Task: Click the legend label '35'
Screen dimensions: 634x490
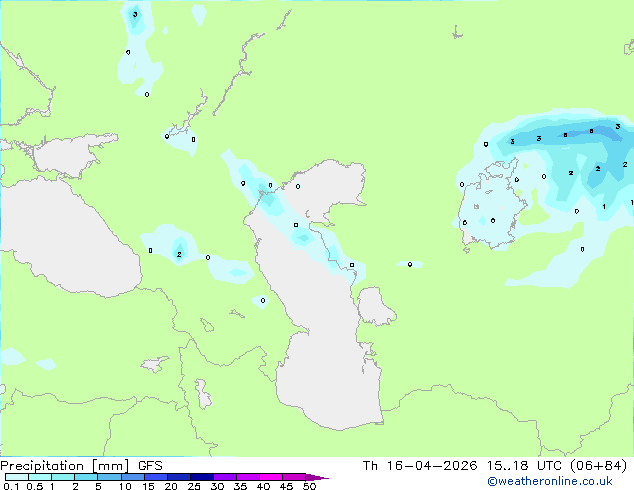Action: [x=240, y=486]
